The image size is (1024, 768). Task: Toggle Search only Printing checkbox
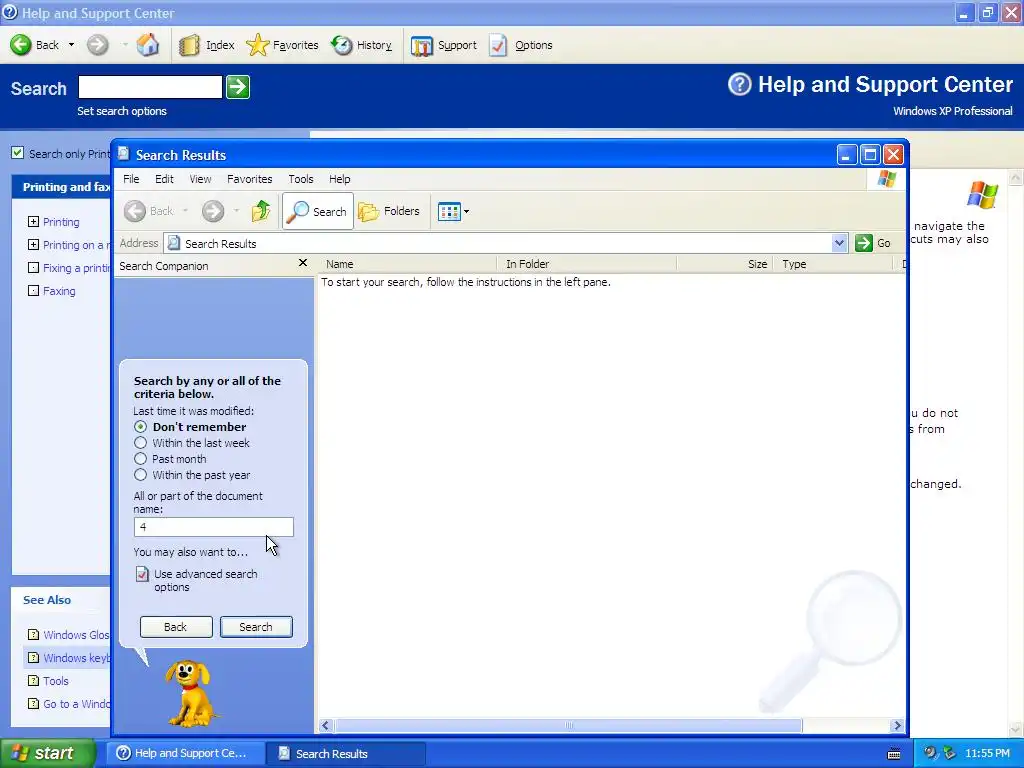(x=18, y=153)
